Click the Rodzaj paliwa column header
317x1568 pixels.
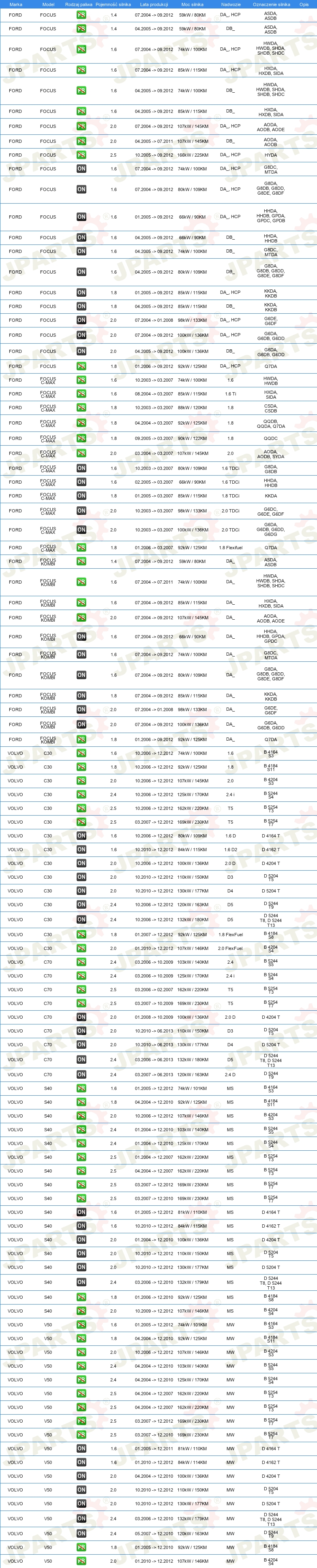click(79, 4)
